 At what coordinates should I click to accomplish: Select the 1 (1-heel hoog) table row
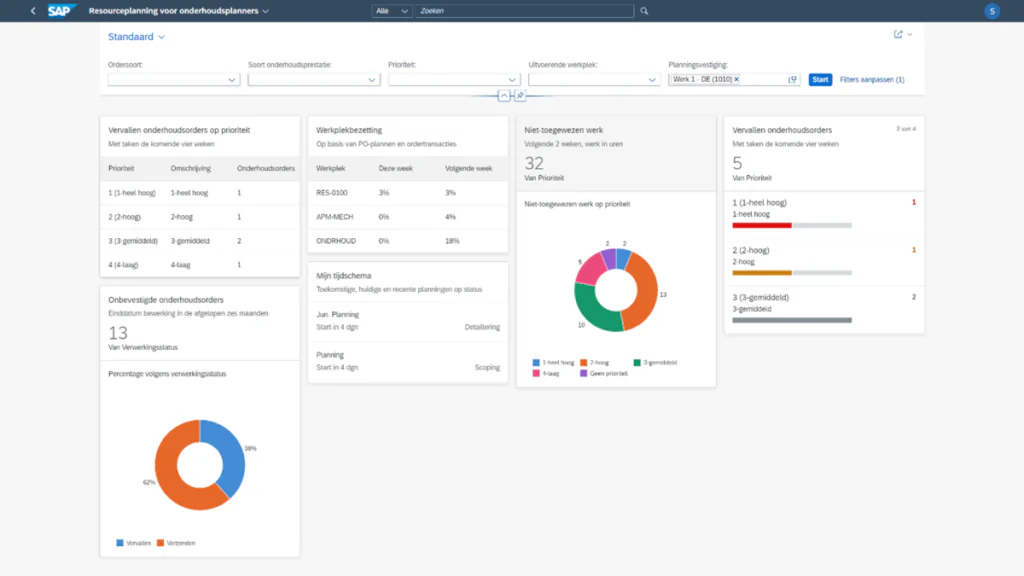(x=200, y=193)
